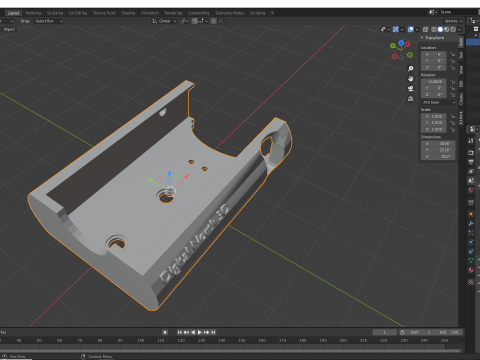Toggle preview range clock icon
The image size is (480, 360).
click(402, 332)
